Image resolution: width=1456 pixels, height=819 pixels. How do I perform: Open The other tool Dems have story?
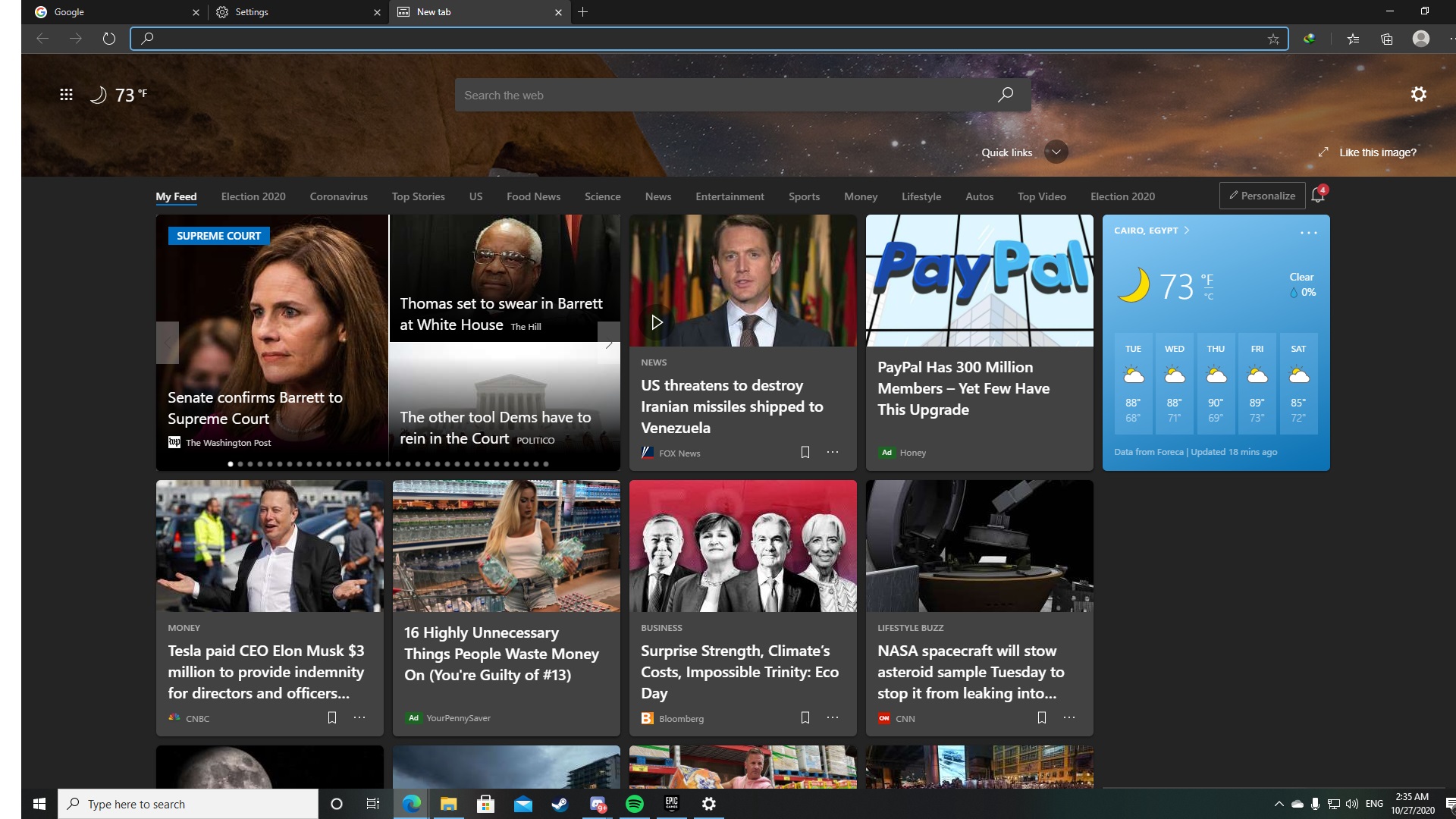495,428
